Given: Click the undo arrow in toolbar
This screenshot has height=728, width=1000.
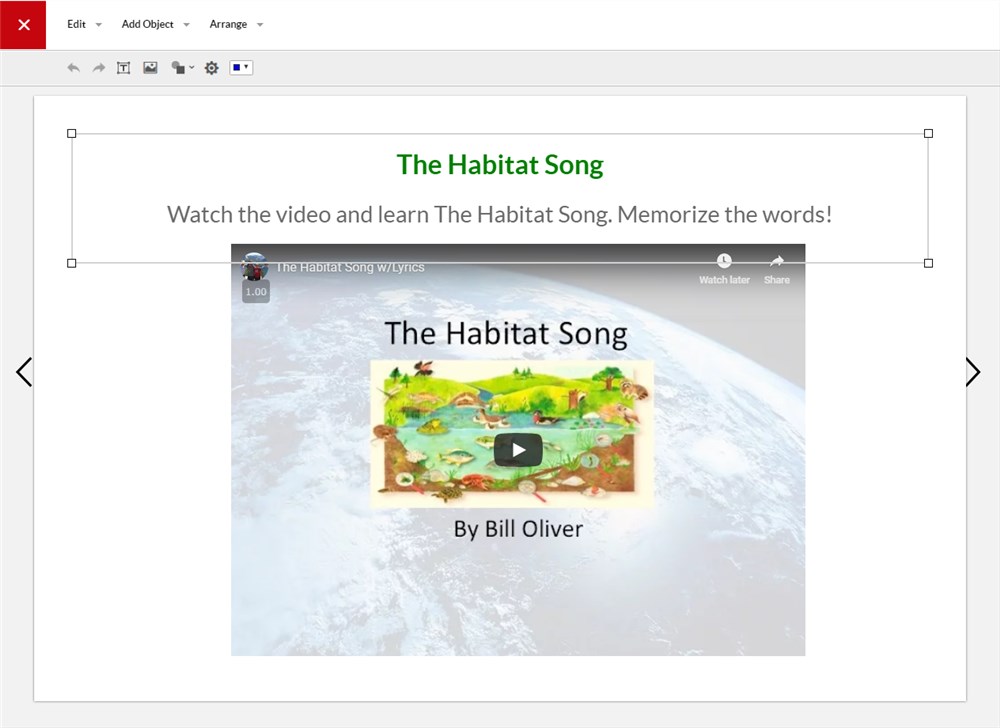Looking at the screenshot, I should (73, 68).
